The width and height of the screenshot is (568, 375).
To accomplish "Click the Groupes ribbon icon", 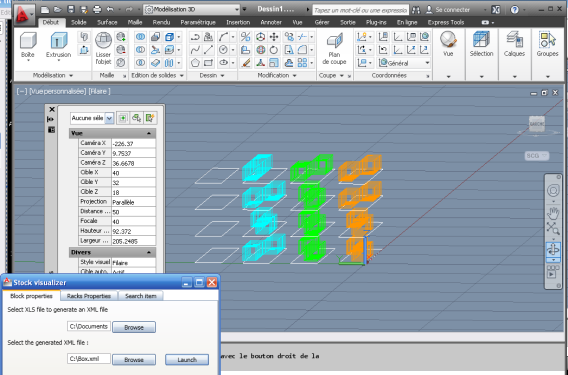I will [547, 40].
